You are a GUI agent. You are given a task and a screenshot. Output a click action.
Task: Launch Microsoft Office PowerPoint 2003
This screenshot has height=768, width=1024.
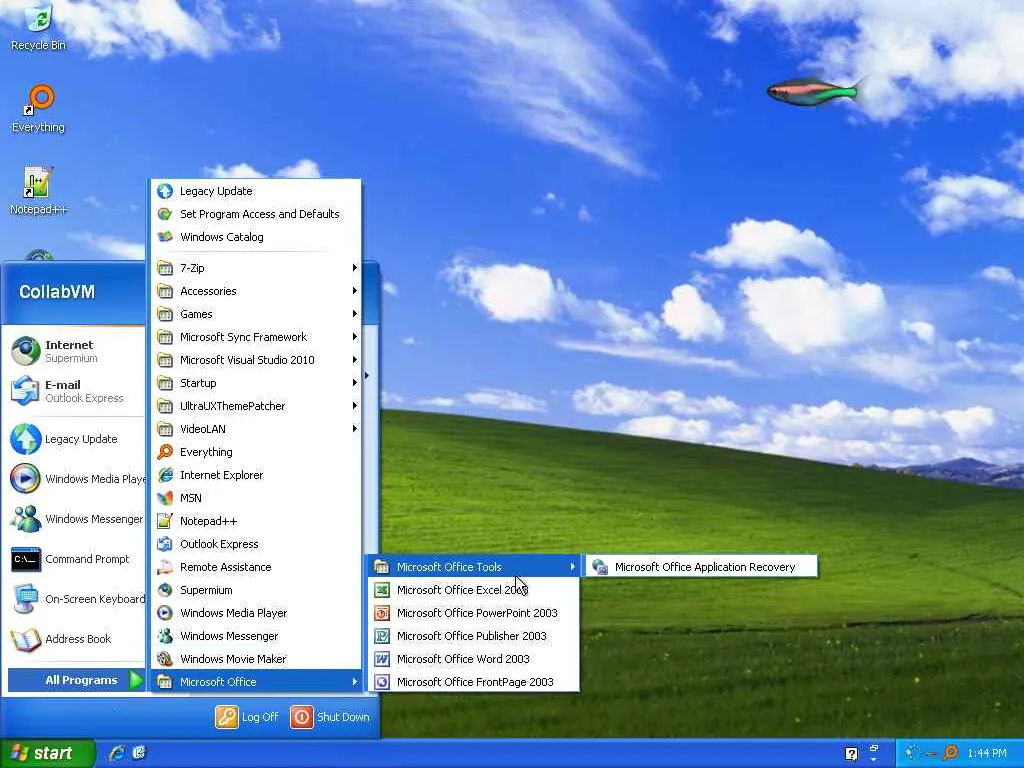[x=473, y=613]
